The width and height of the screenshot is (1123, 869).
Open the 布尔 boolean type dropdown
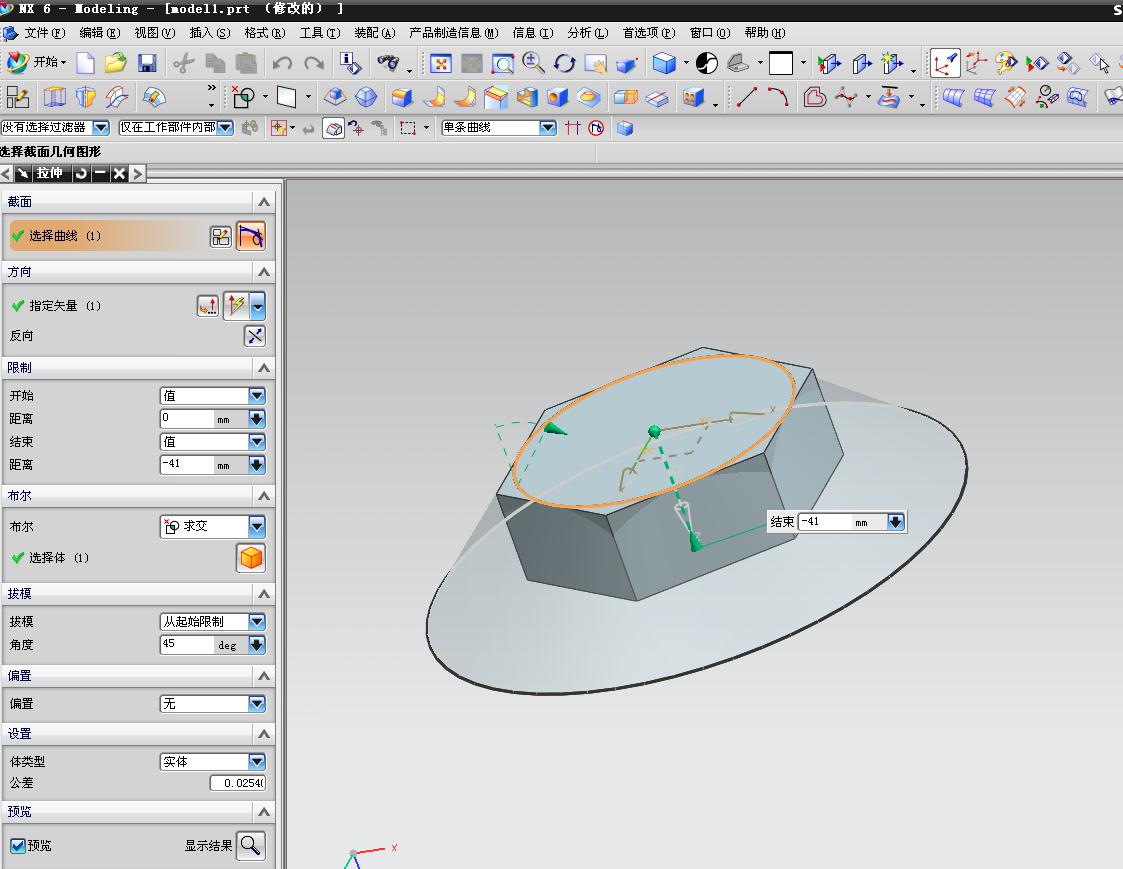pyautogui.click(x=257, y=526)
